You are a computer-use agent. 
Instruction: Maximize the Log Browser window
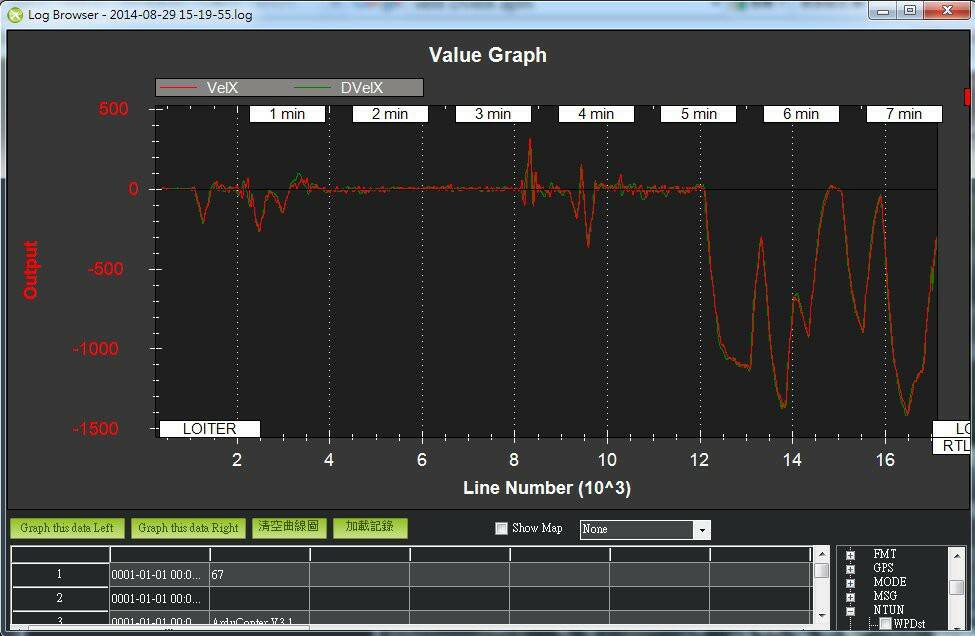click(x=910, y=11)
